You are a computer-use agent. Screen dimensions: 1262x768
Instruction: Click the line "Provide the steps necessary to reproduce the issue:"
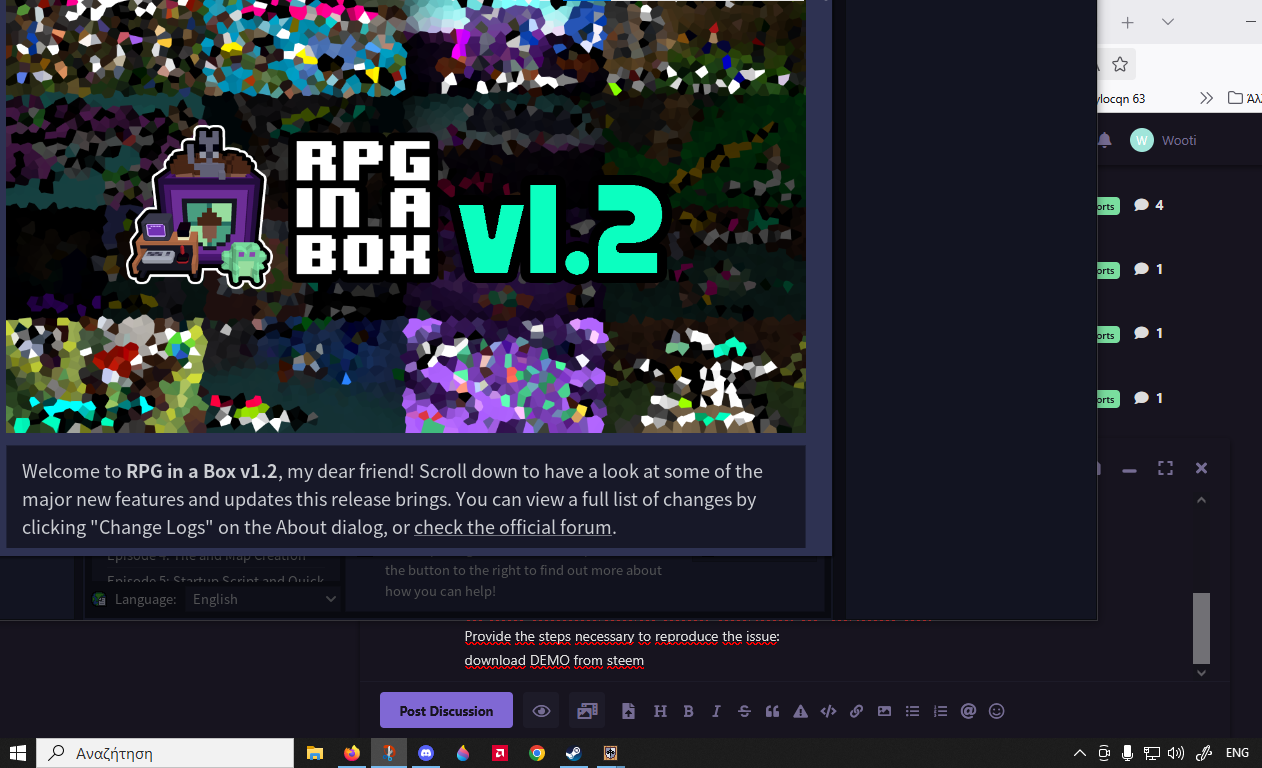point(622,636)
